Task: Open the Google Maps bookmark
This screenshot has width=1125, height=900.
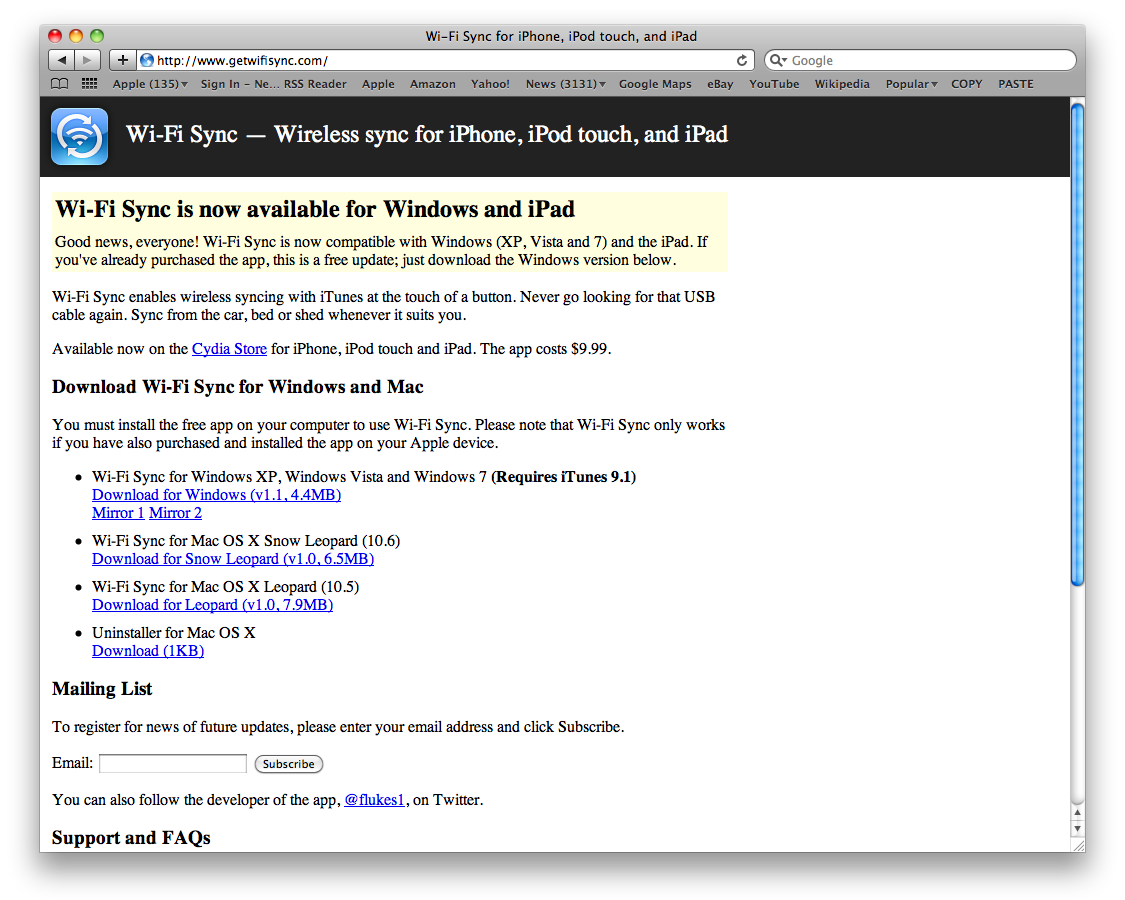Action: (x=655, y=84)
